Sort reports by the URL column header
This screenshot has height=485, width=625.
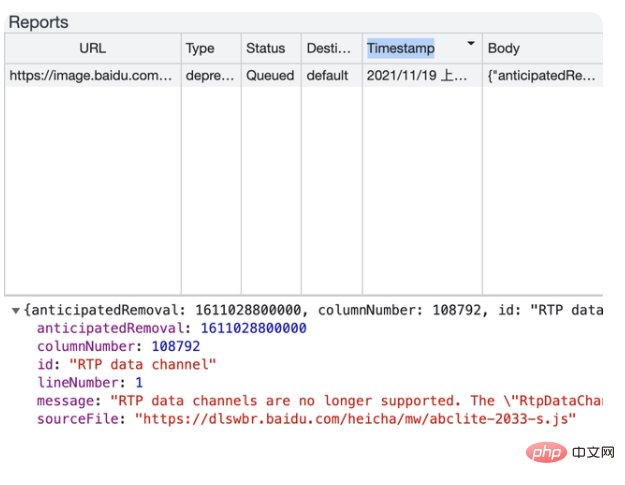coord(92,48)
